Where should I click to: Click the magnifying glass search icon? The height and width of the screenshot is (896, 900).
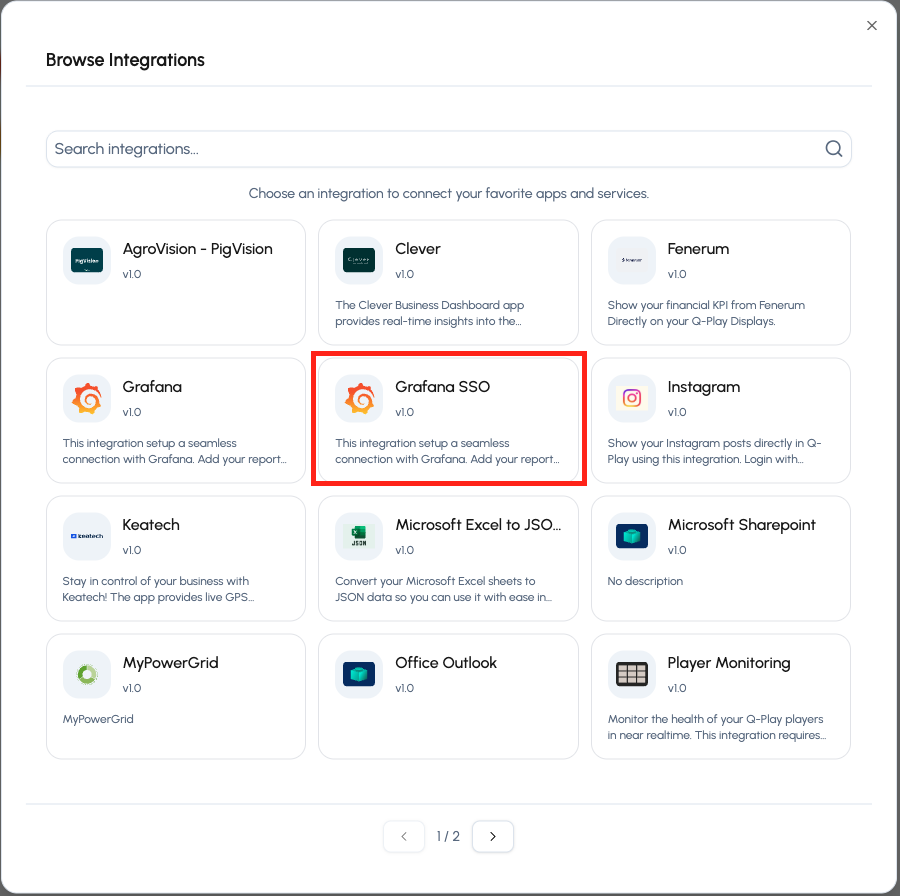[x=833, y=149]
